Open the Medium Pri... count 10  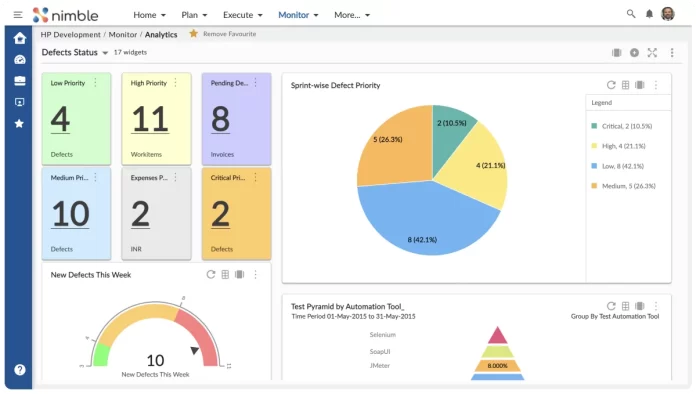[x=70, y=214]
